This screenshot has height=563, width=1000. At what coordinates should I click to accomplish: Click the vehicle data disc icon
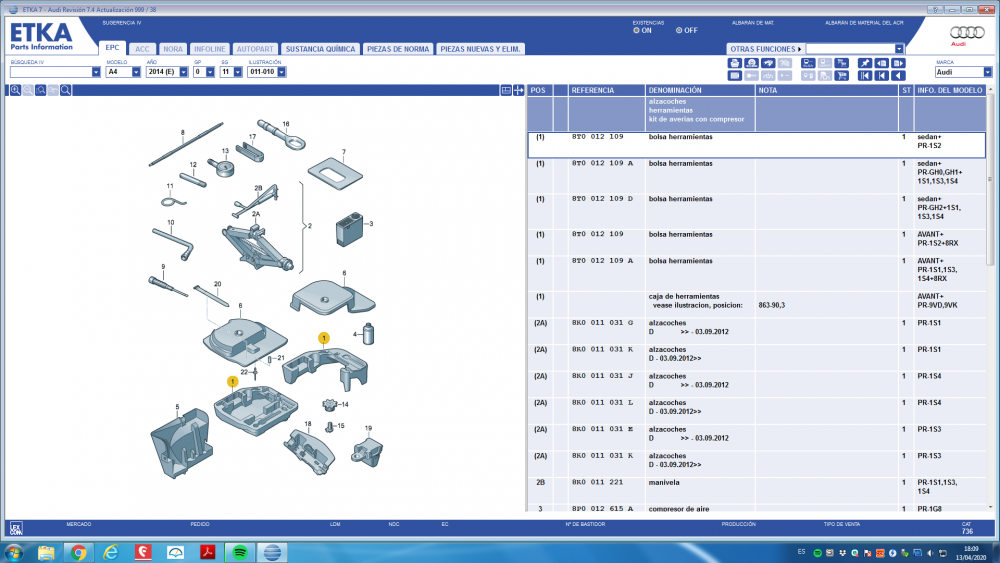pyautogui.click(x=751, y=63)
